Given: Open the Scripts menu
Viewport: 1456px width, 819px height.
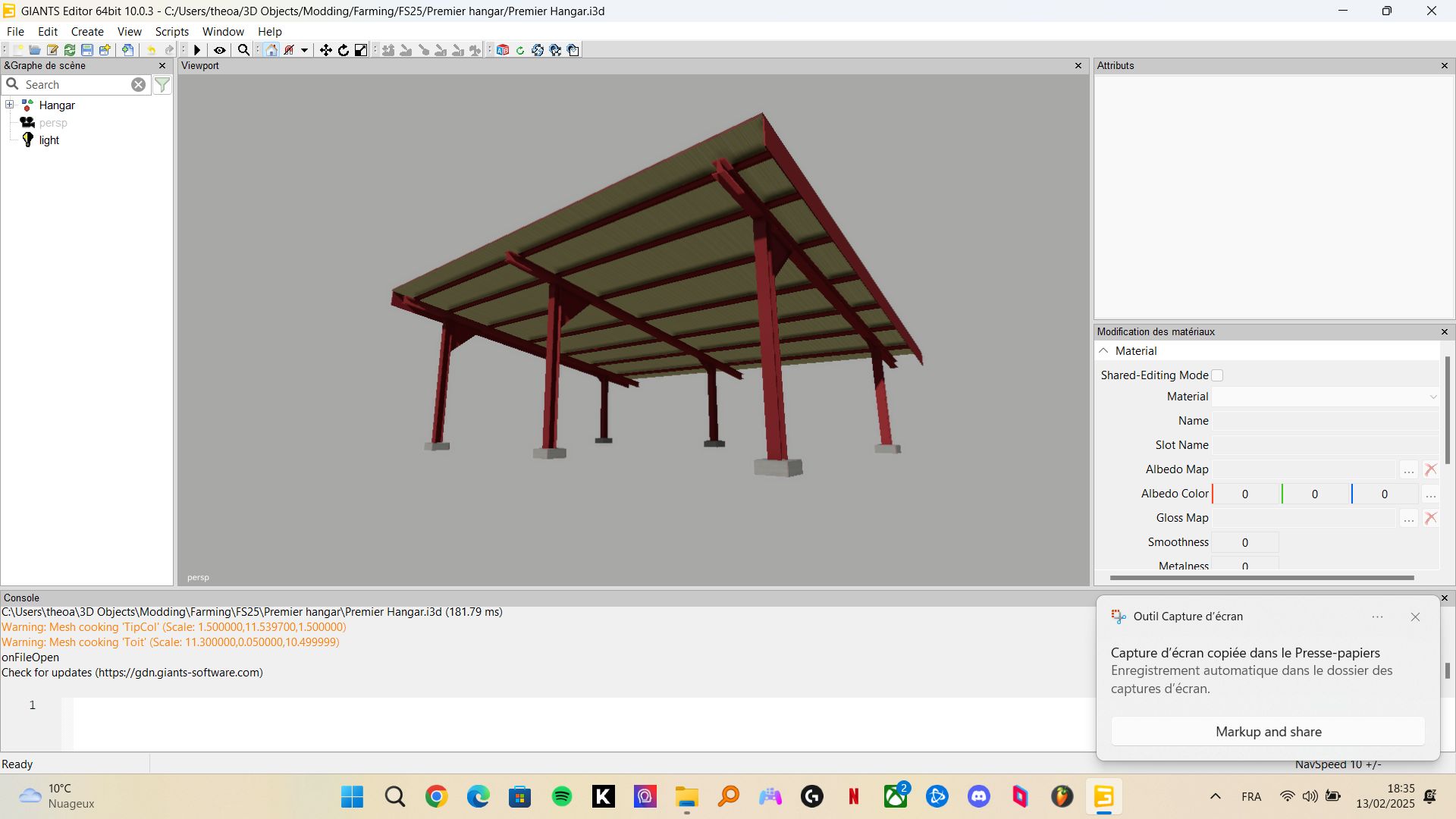Looking at the screenshot, I should (x=171, y=31).
